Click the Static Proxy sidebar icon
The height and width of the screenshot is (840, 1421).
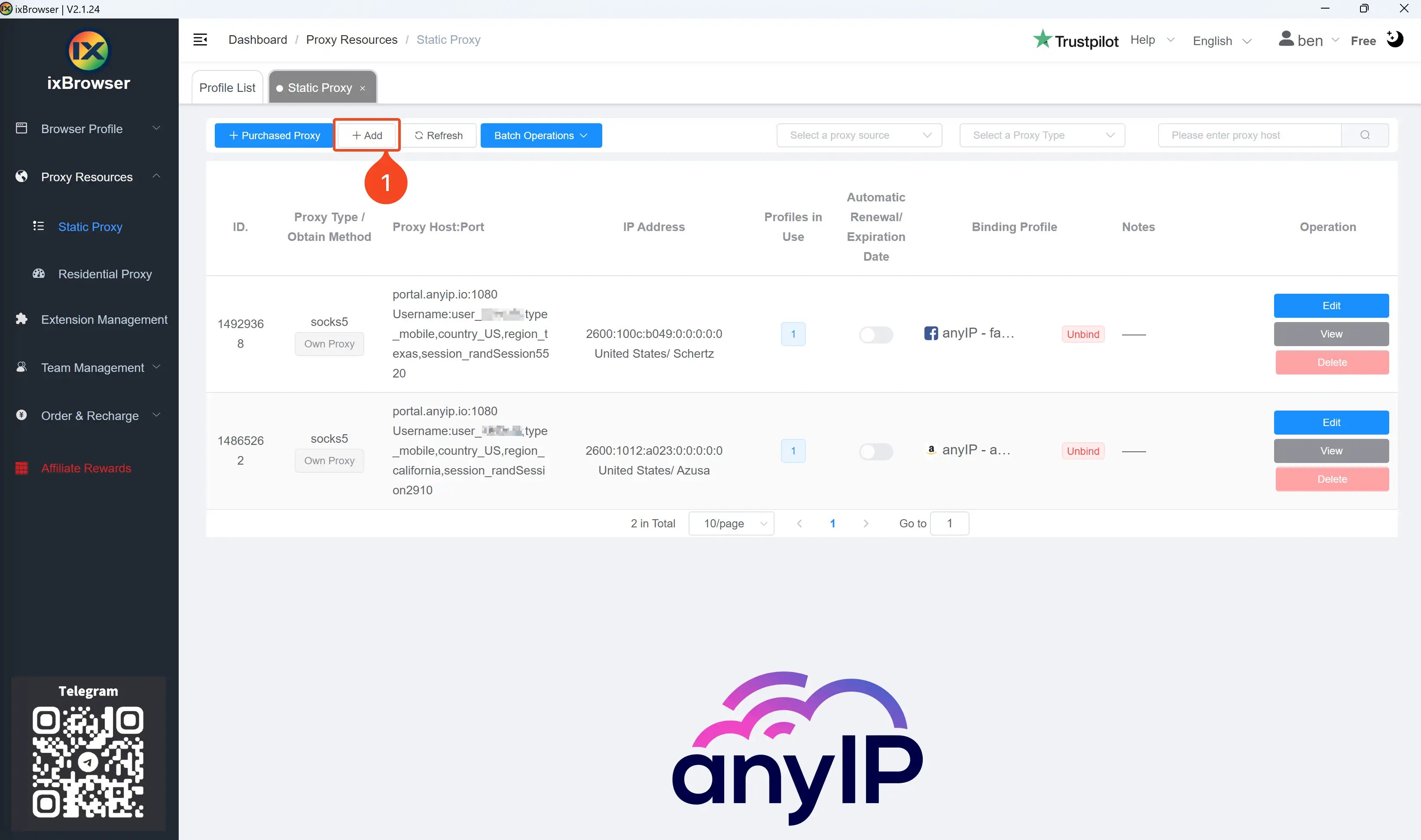(x=38, y=226)
